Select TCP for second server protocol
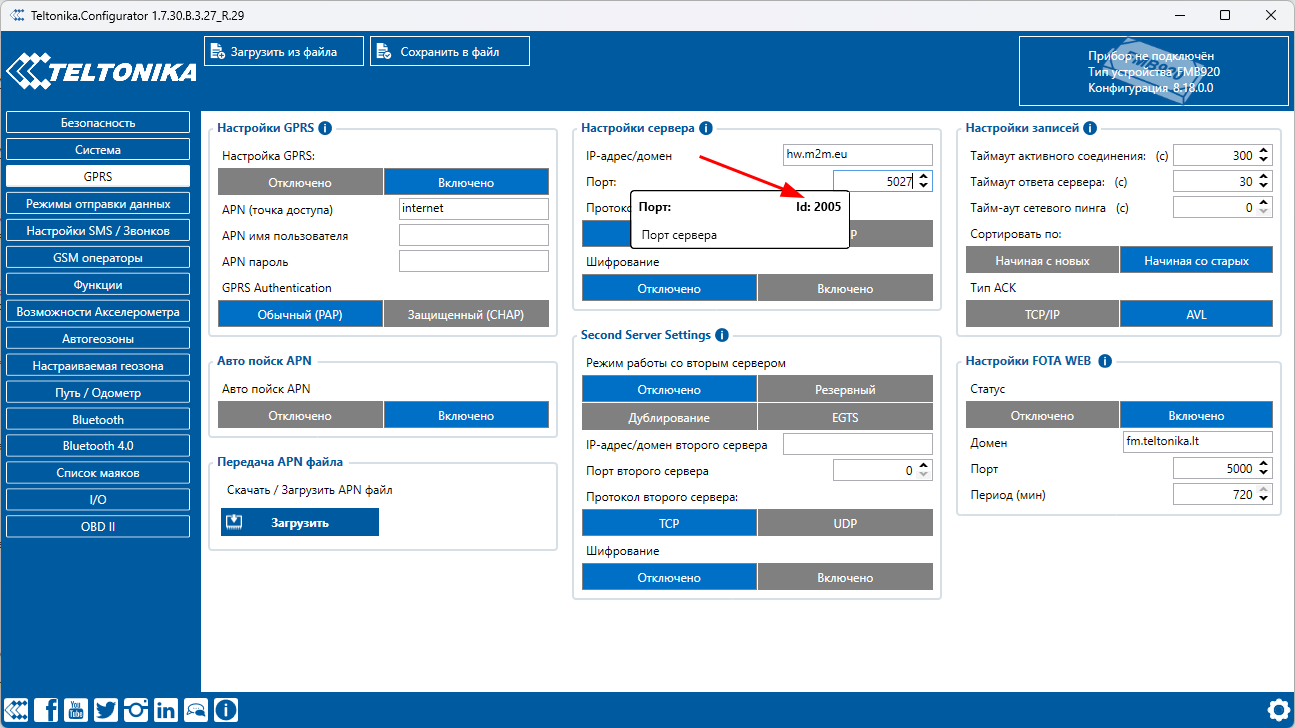1295x728 pixels. click(669, 523)
